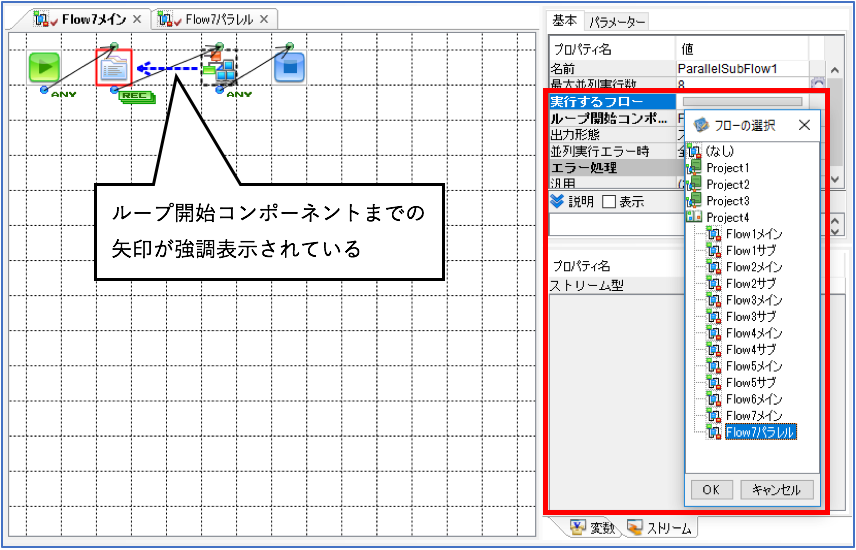Image resolution: width=856 pixels, height=550 pixels.
Task: Select the green Start component icon
Action: pyautogui.click(x=44, y=68)
